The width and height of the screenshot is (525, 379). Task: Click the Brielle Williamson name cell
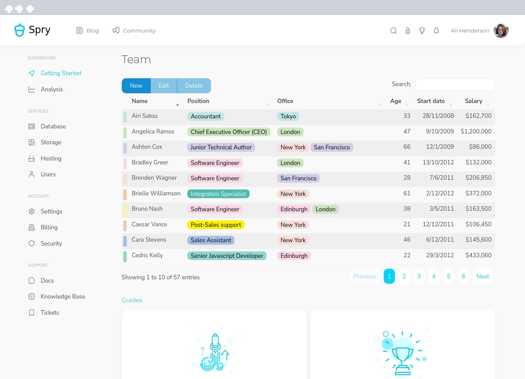pyautogui.click(x=156, y=194)
